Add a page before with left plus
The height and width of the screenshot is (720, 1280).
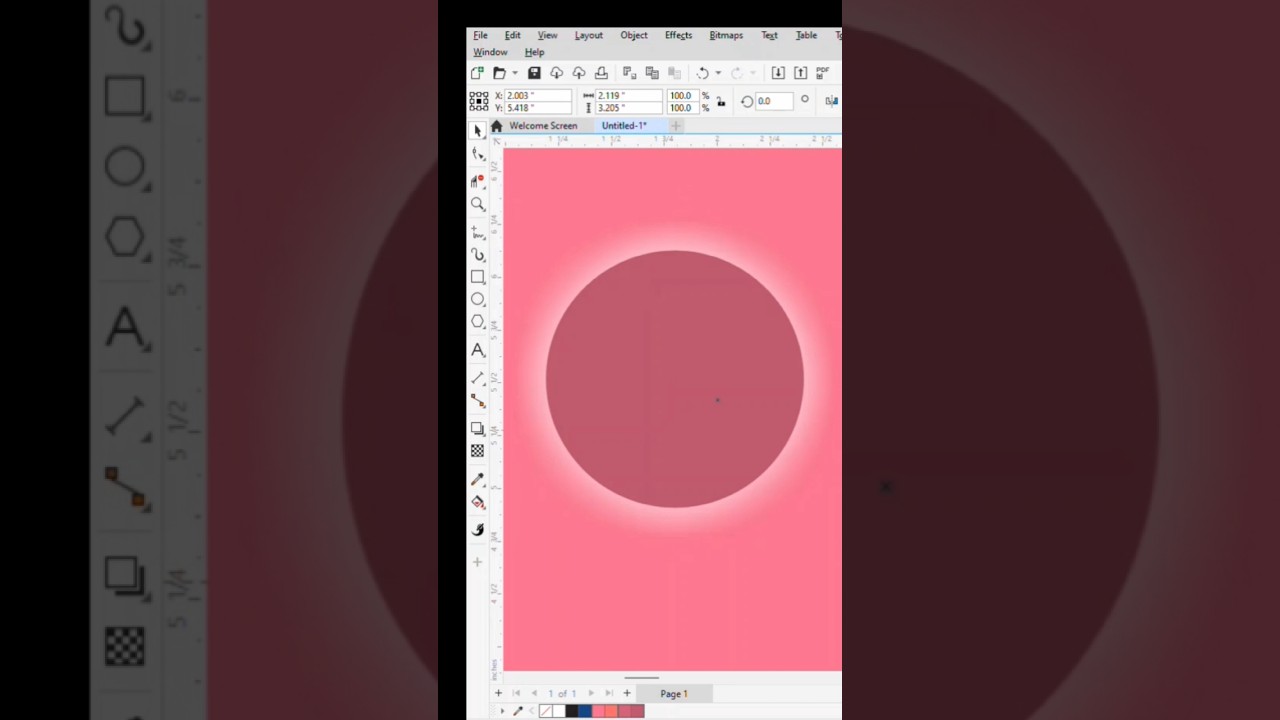click(498, 693)
